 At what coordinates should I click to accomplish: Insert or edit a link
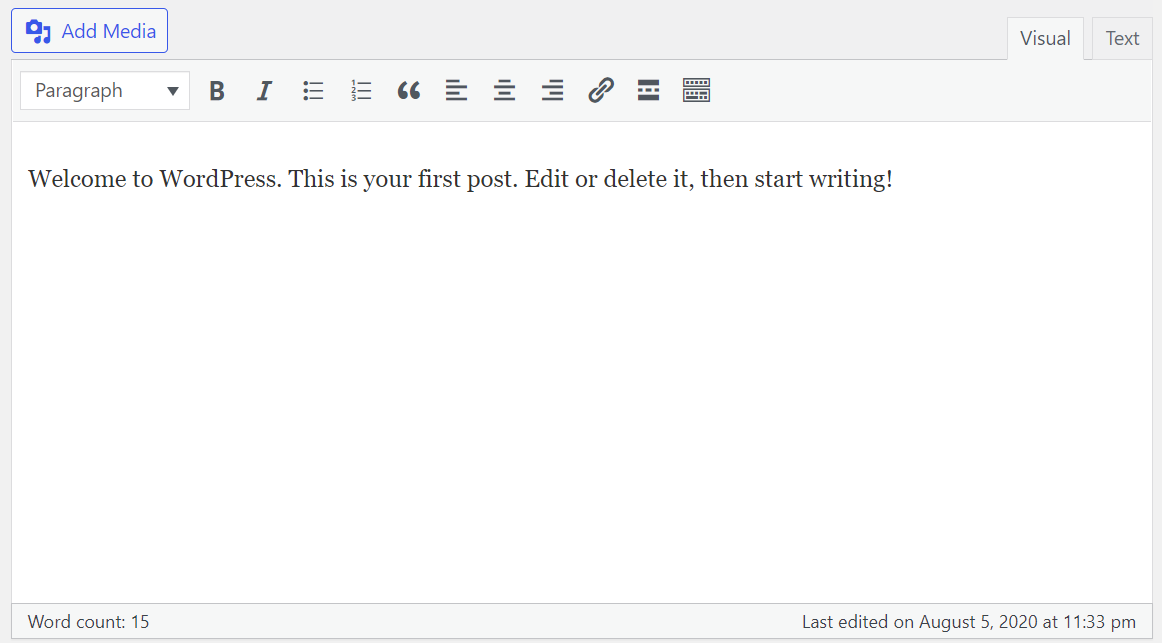point(601,90)
